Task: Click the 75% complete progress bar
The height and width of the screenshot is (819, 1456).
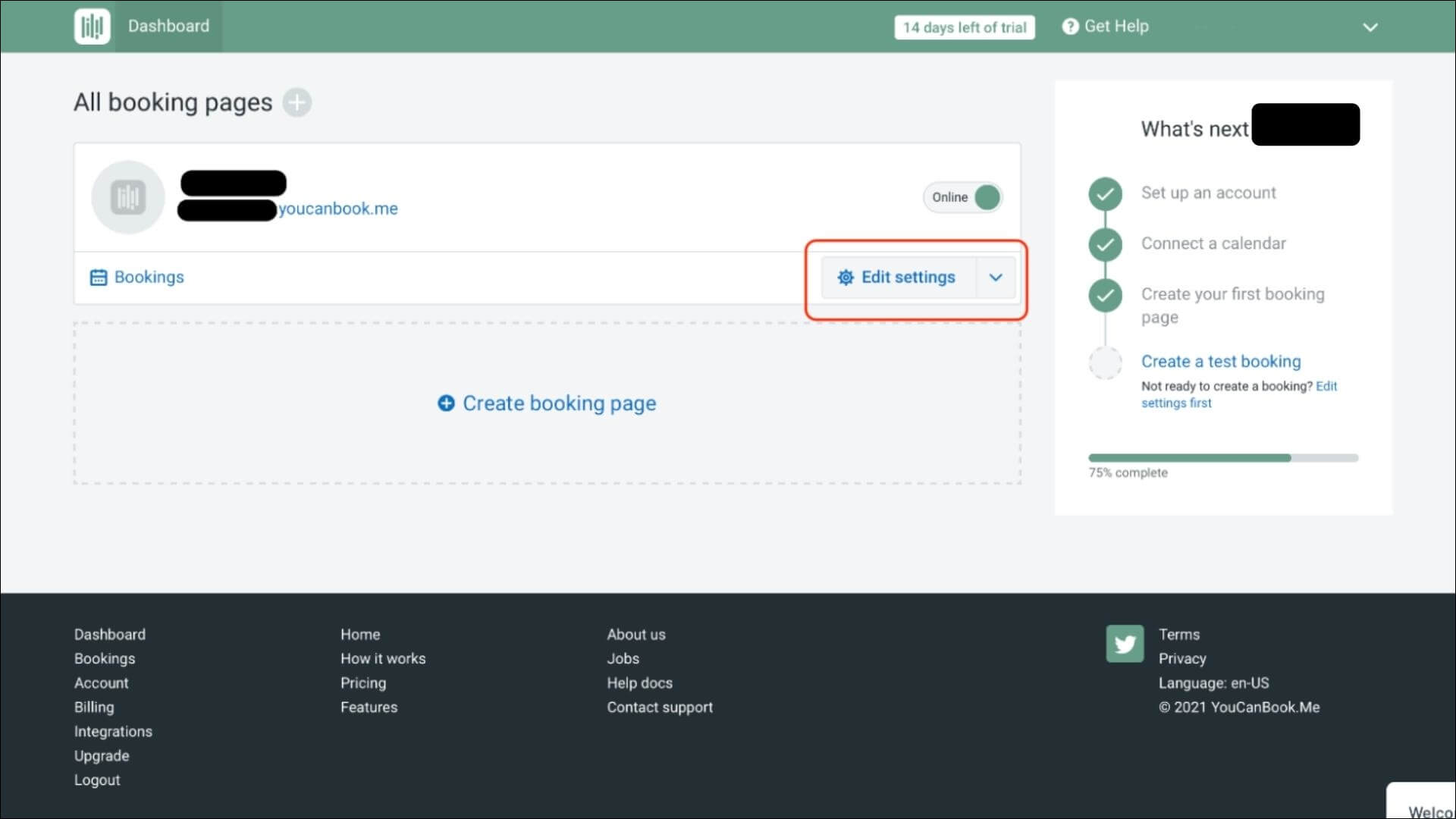Action: tap(1222, 458)
